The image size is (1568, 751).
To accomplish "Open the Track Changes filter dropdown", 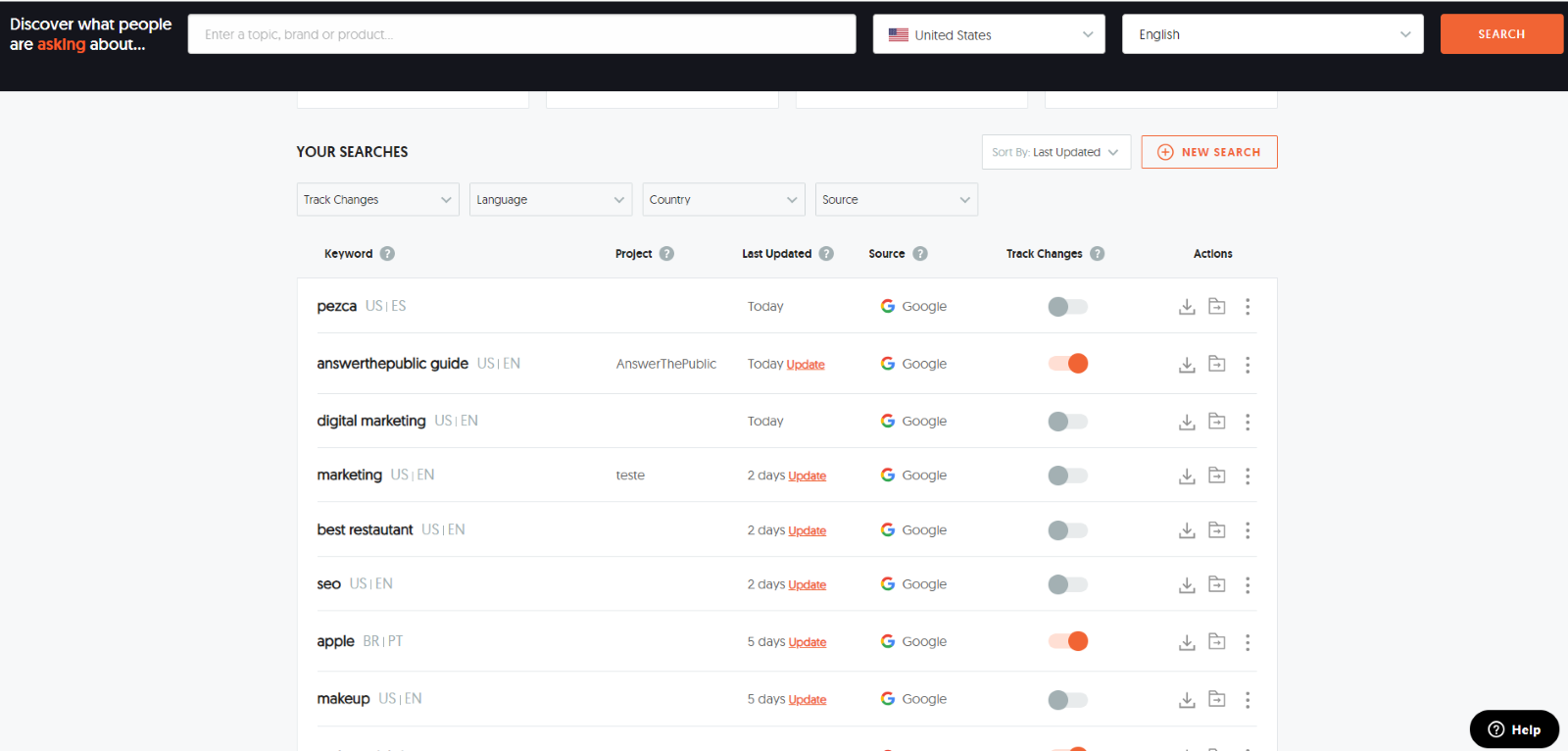I will pos(377,200).
